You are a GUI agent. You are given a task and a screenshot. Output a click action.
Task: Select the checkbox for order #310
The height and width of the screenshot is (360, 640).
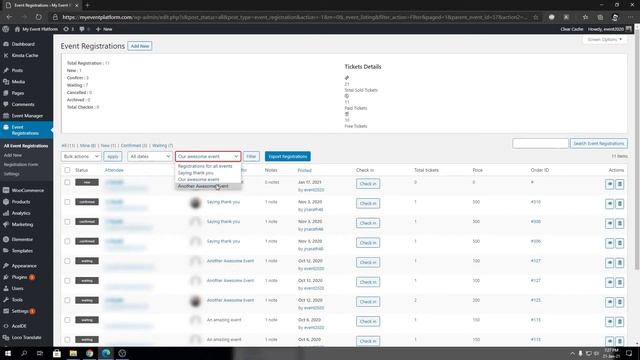(67, 202)
